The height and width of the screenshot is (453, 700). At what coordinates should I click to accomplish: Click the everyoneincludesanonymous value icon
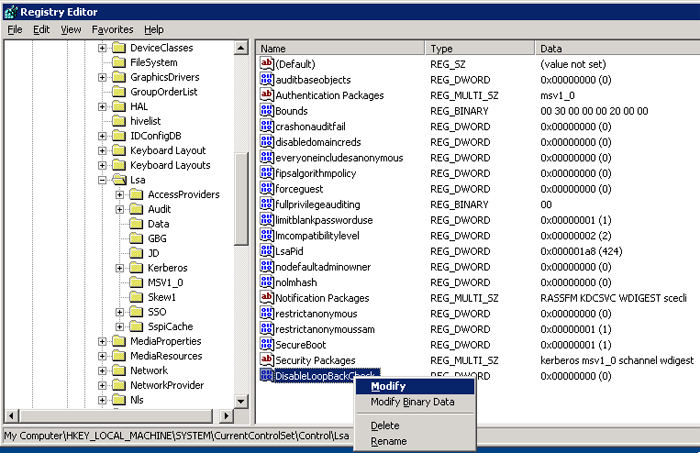click(267, 158)
